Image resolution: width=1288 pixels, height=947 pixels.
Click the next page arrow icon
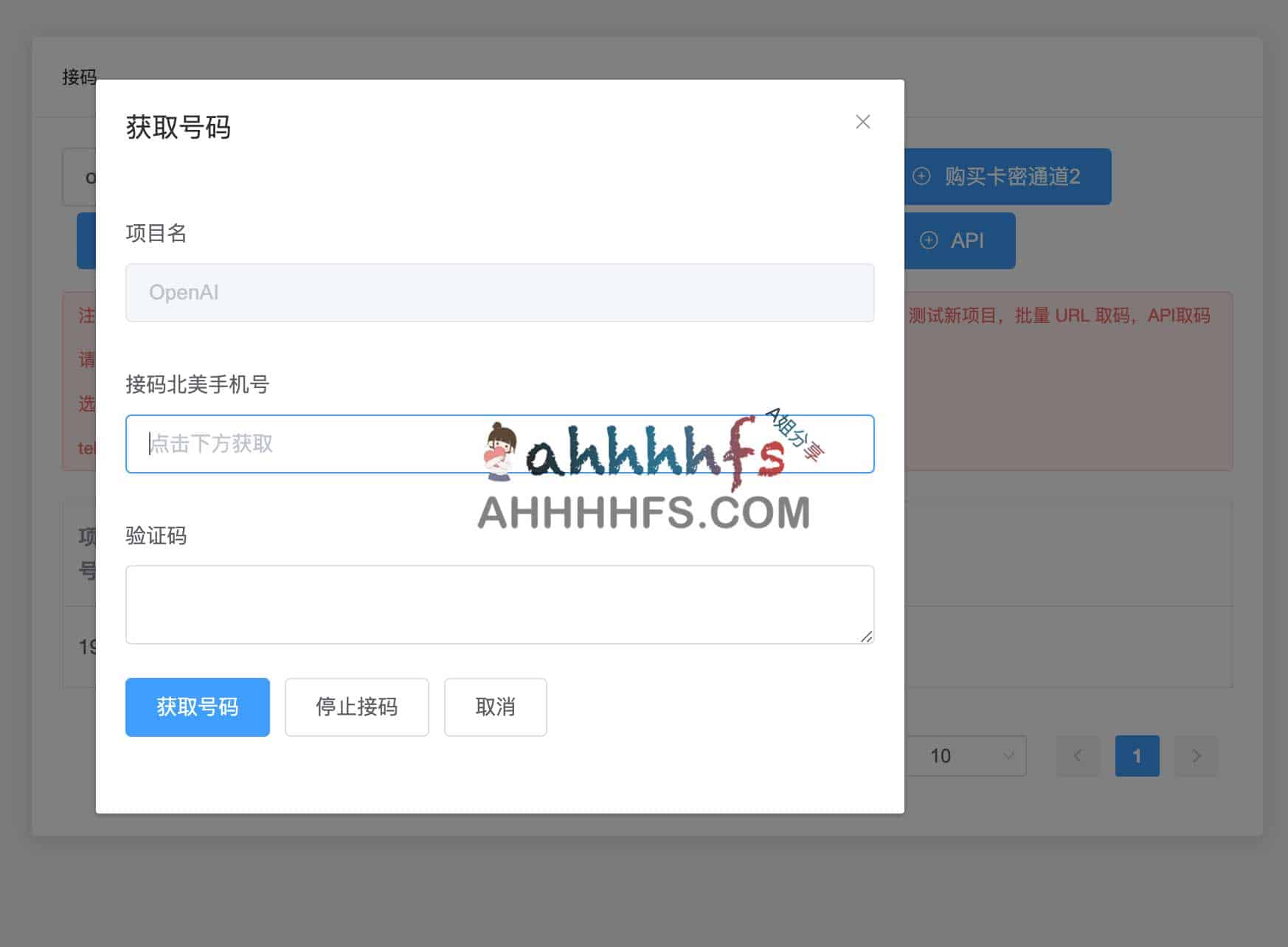click(x=1196, y=756)
